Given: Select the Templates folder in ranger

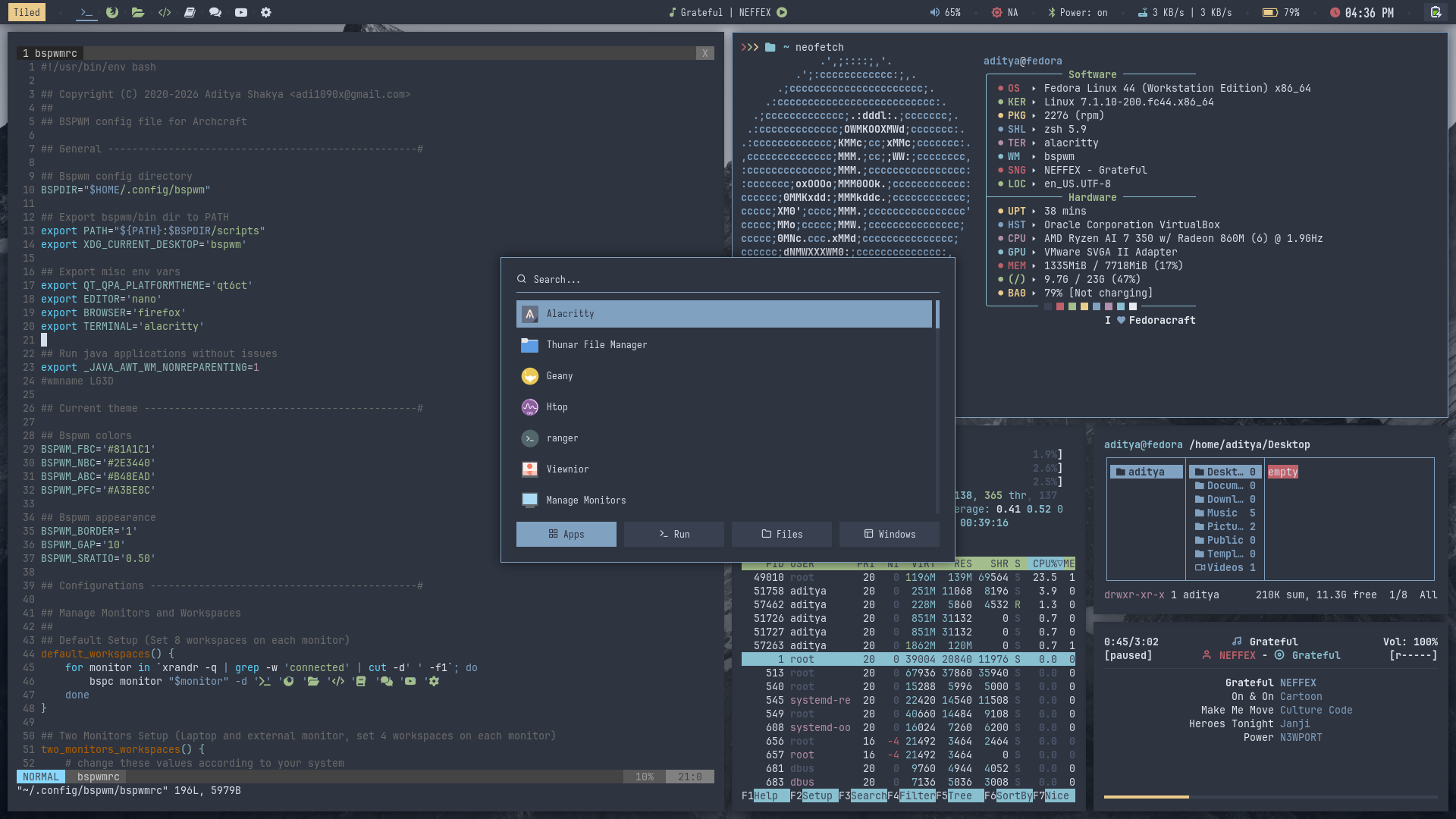Looking at the screenshot, I should (1225, 554).
